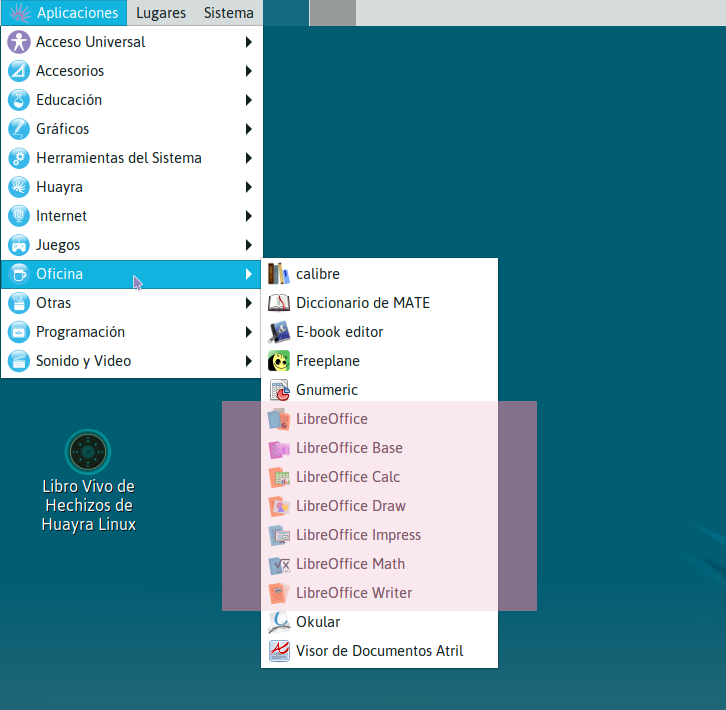
Task: Open the Sistema menu
Action: tap(228, 13)
